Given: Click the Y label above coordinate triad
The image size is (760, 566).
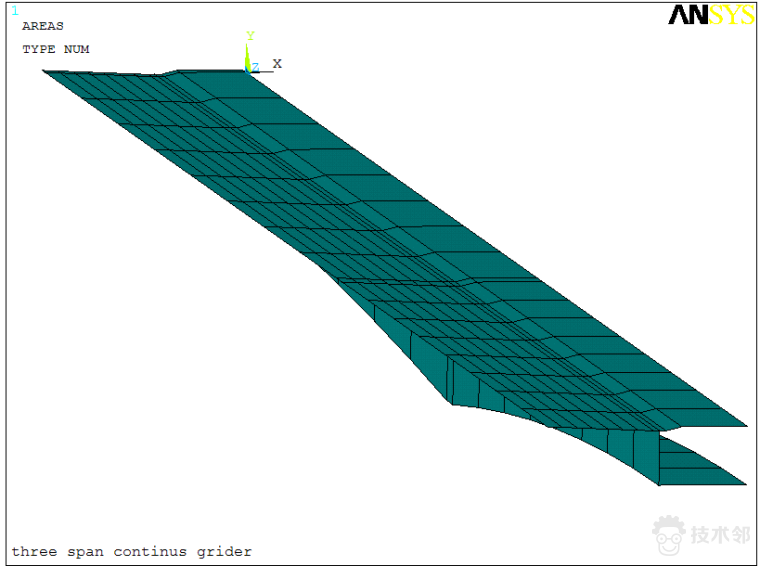Looking at the screenshot, I should click(x=250, y=36).
